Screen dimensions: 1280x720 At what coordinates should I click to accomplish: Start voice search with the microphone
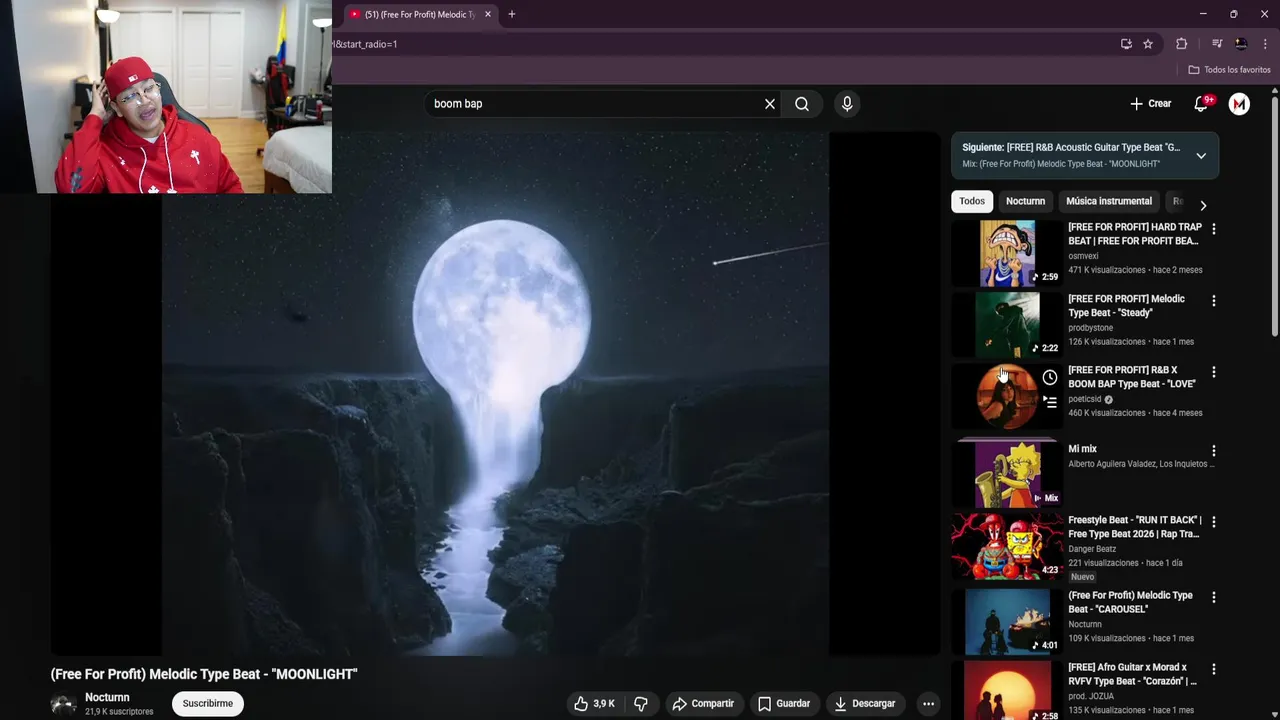[847, 104]
